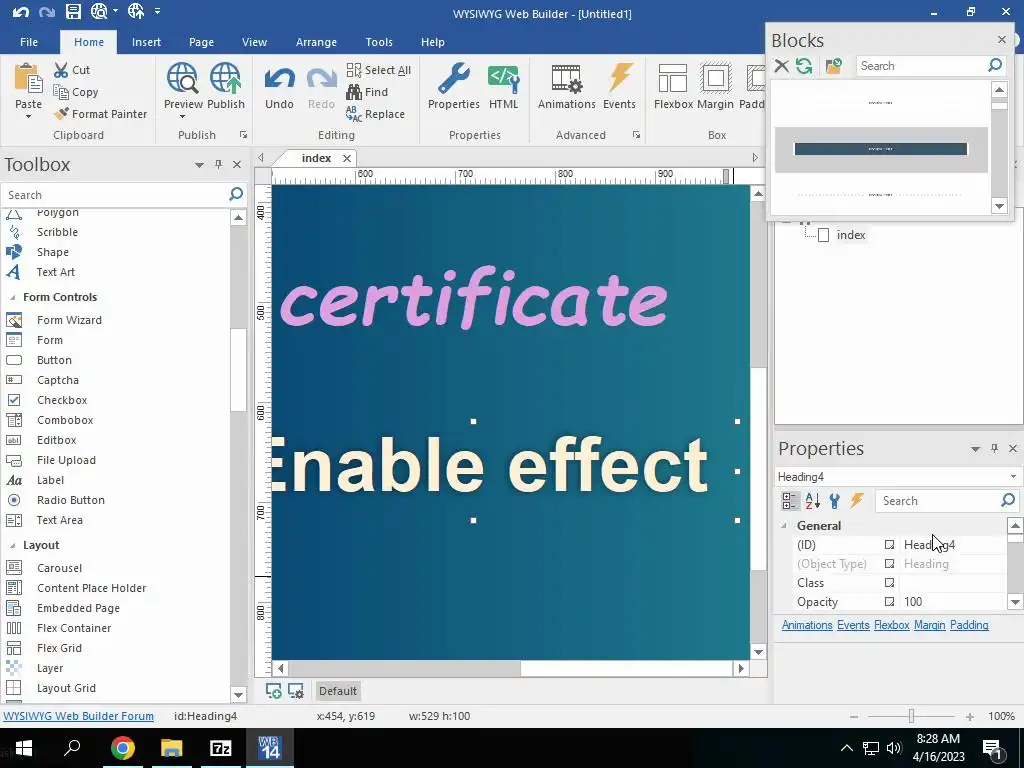1024x768 pixels.
Task: Toggle the Class property marker box
Action: [x=889, y=583]
